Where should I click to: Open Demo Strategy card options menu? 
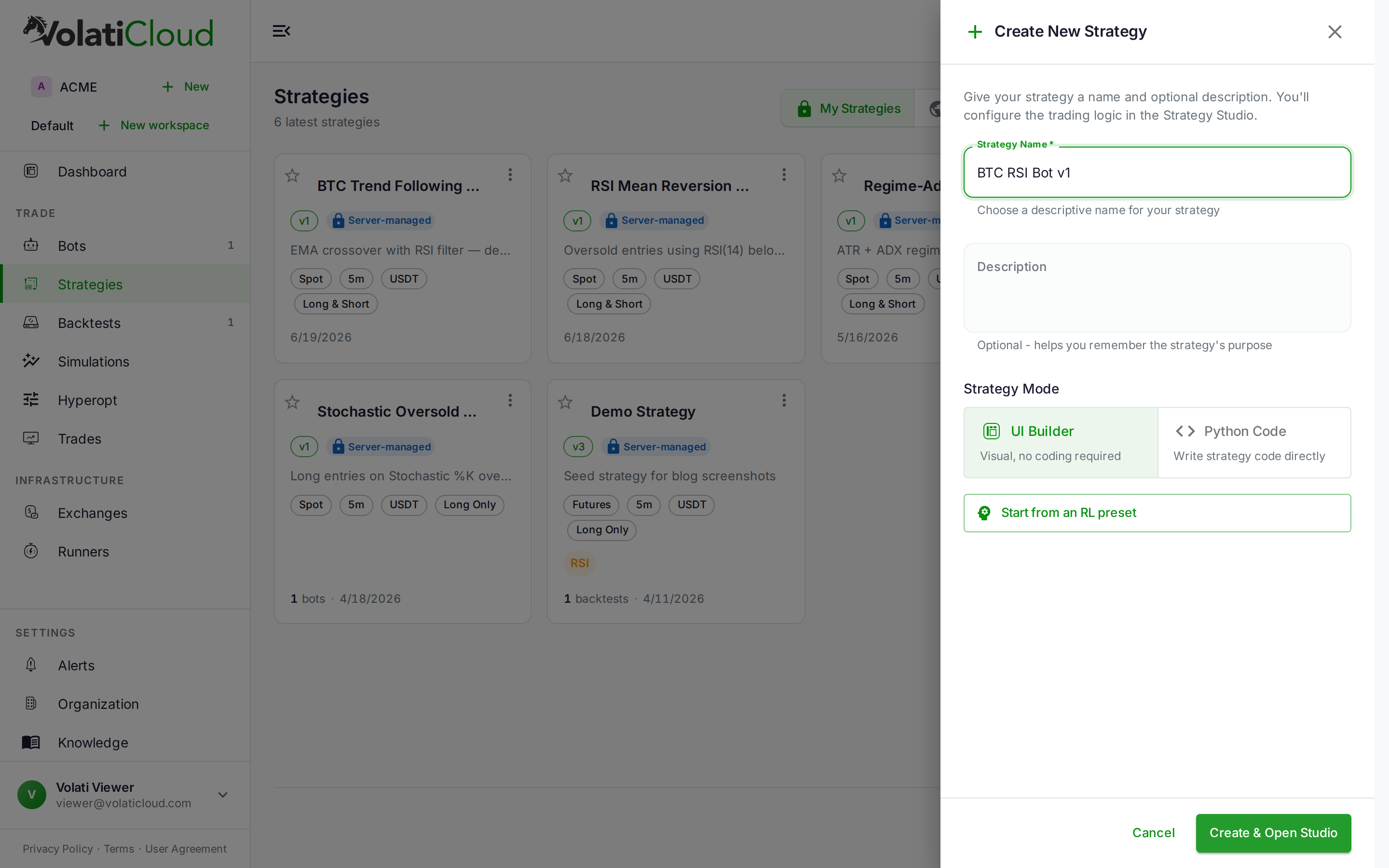(x=783, y=400)
